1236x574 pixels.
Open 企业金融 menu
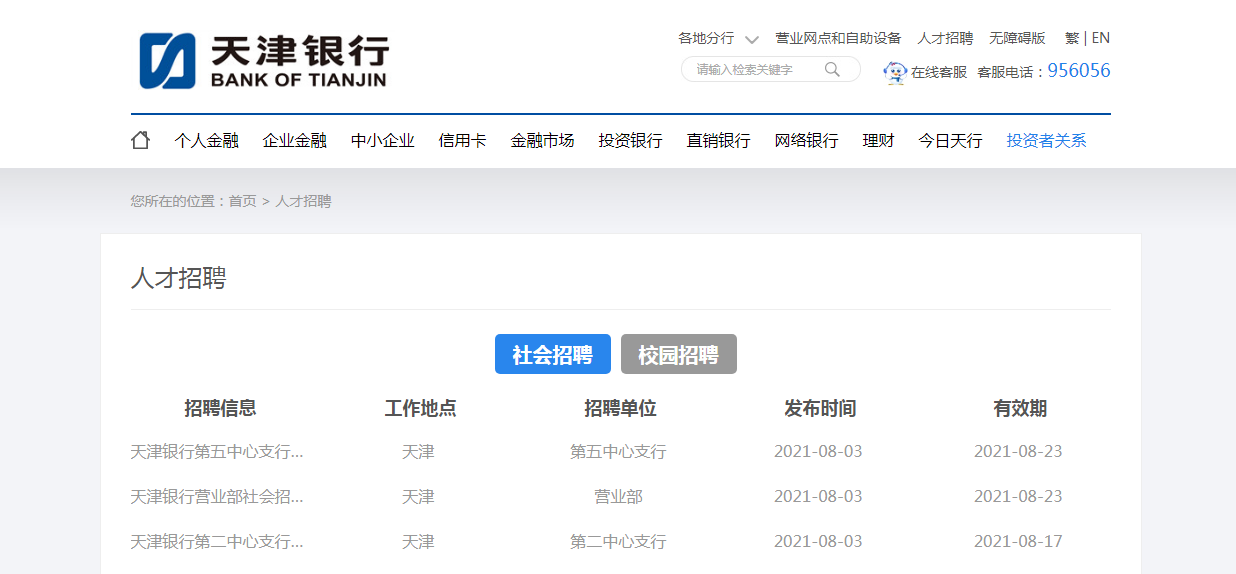[x=294, y=141]
